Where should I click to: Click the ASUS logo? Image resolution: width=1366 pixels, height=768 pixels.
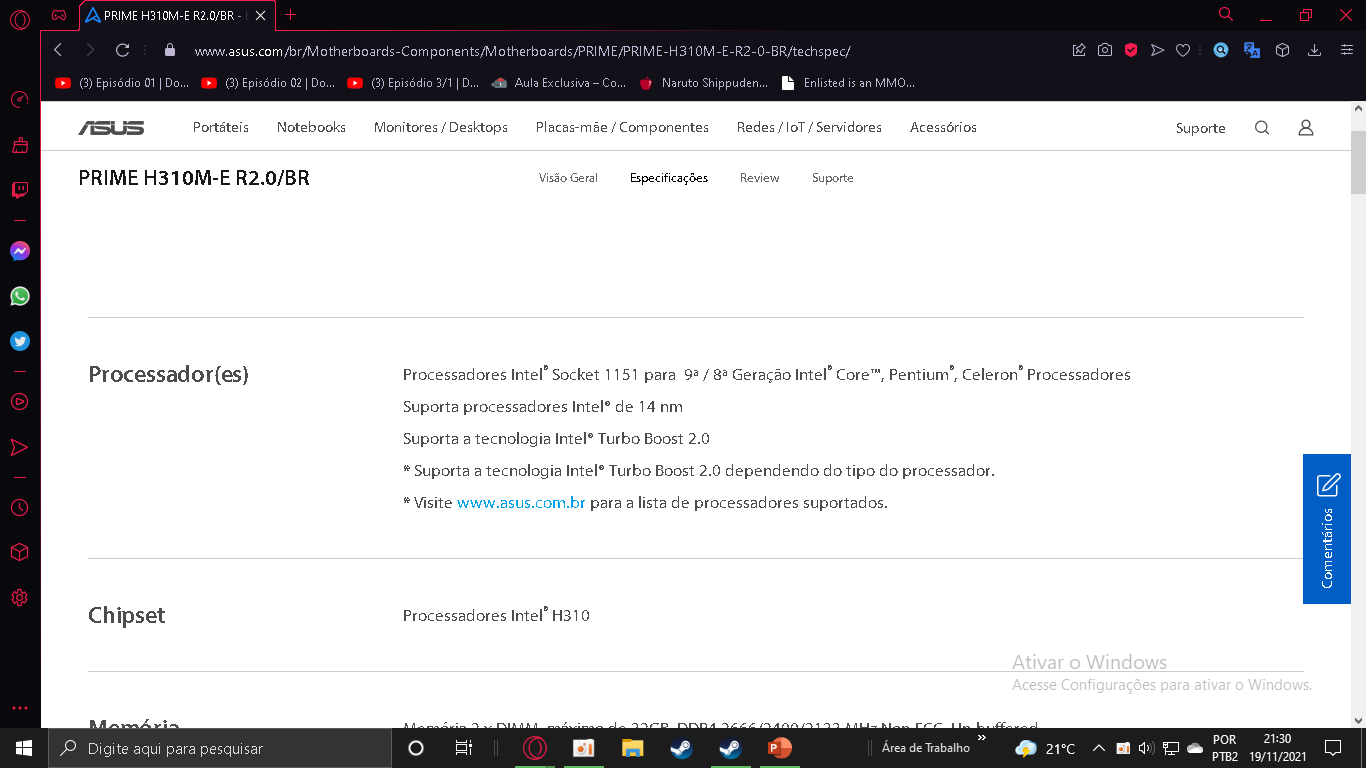pos(111,127)
